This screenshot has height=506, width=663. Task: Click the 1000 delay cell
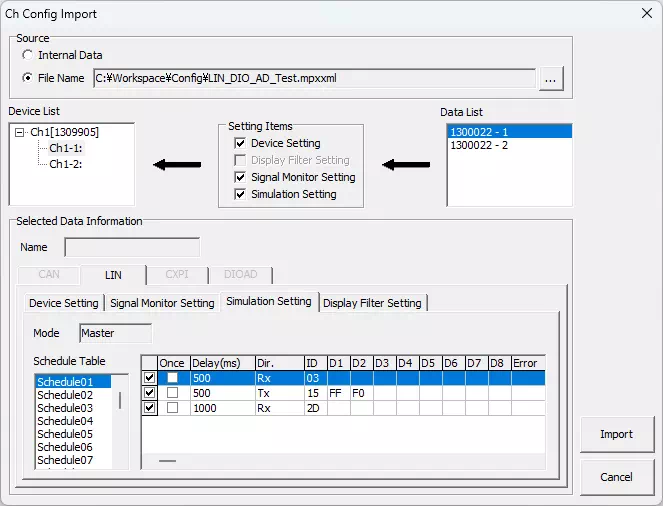coord(222,408)
